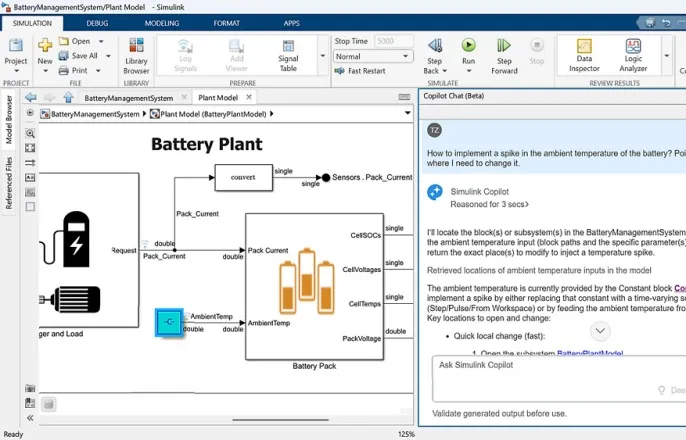The width and height of the screenshot is (686, 440).
Task: Close the BatteryManagementSystem tab
Action: (184, 97)
